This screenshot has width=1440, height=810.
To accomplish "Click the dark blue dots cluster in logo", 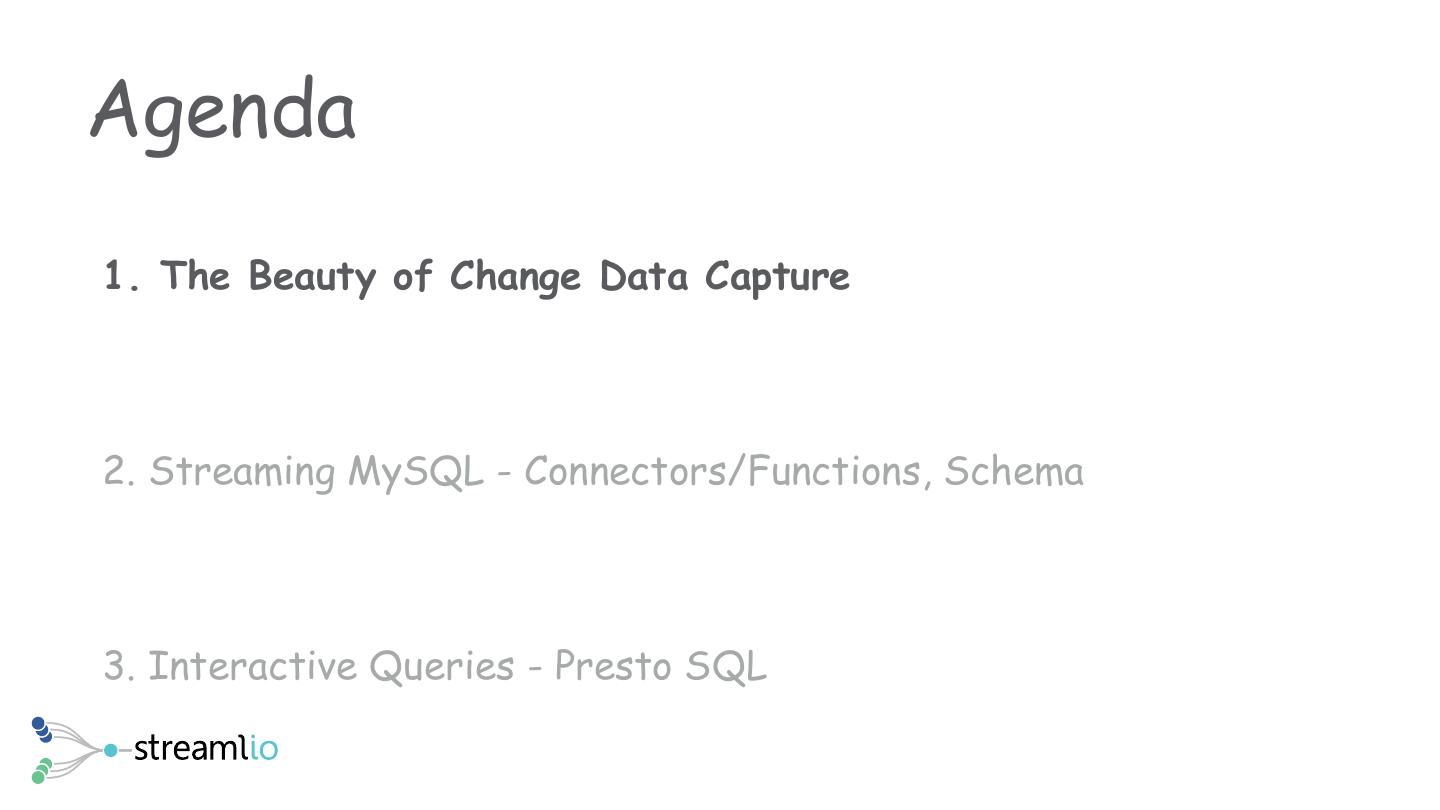I will tap(41, 729).
